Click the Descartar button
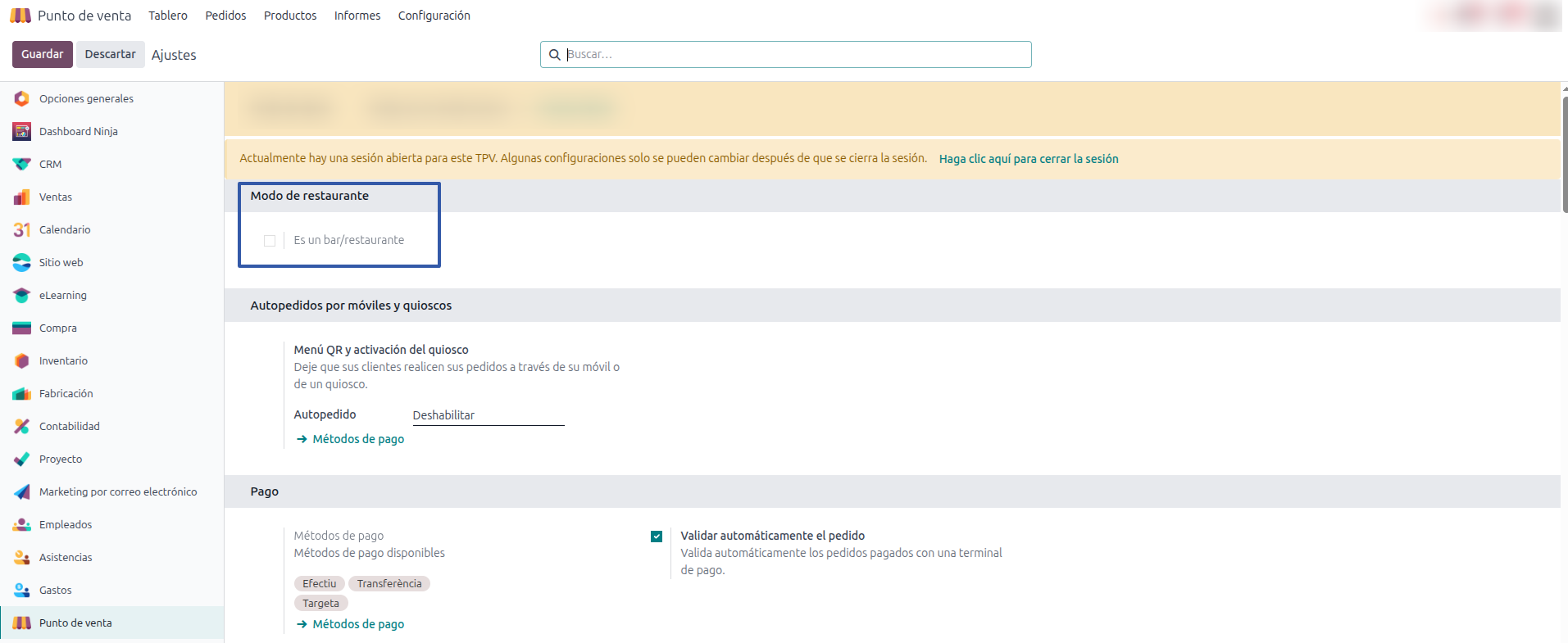Image resolution: width=1568 pixels, height=643 pixels. point(110,54)
